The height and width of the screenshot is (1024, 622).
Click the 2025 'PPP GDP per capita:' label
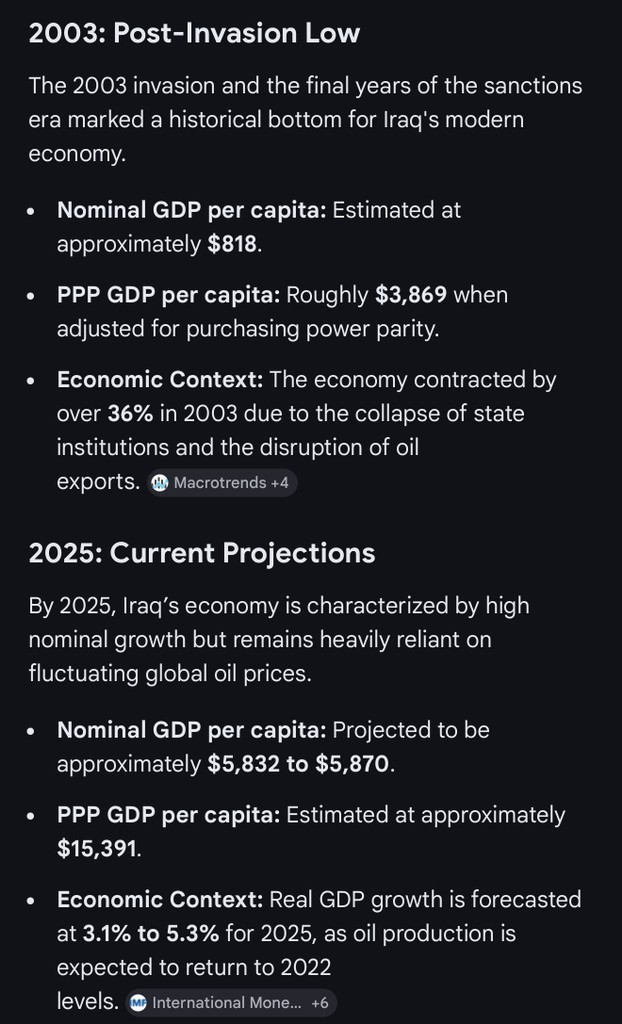pyautogui.click(x=168, y=815)
